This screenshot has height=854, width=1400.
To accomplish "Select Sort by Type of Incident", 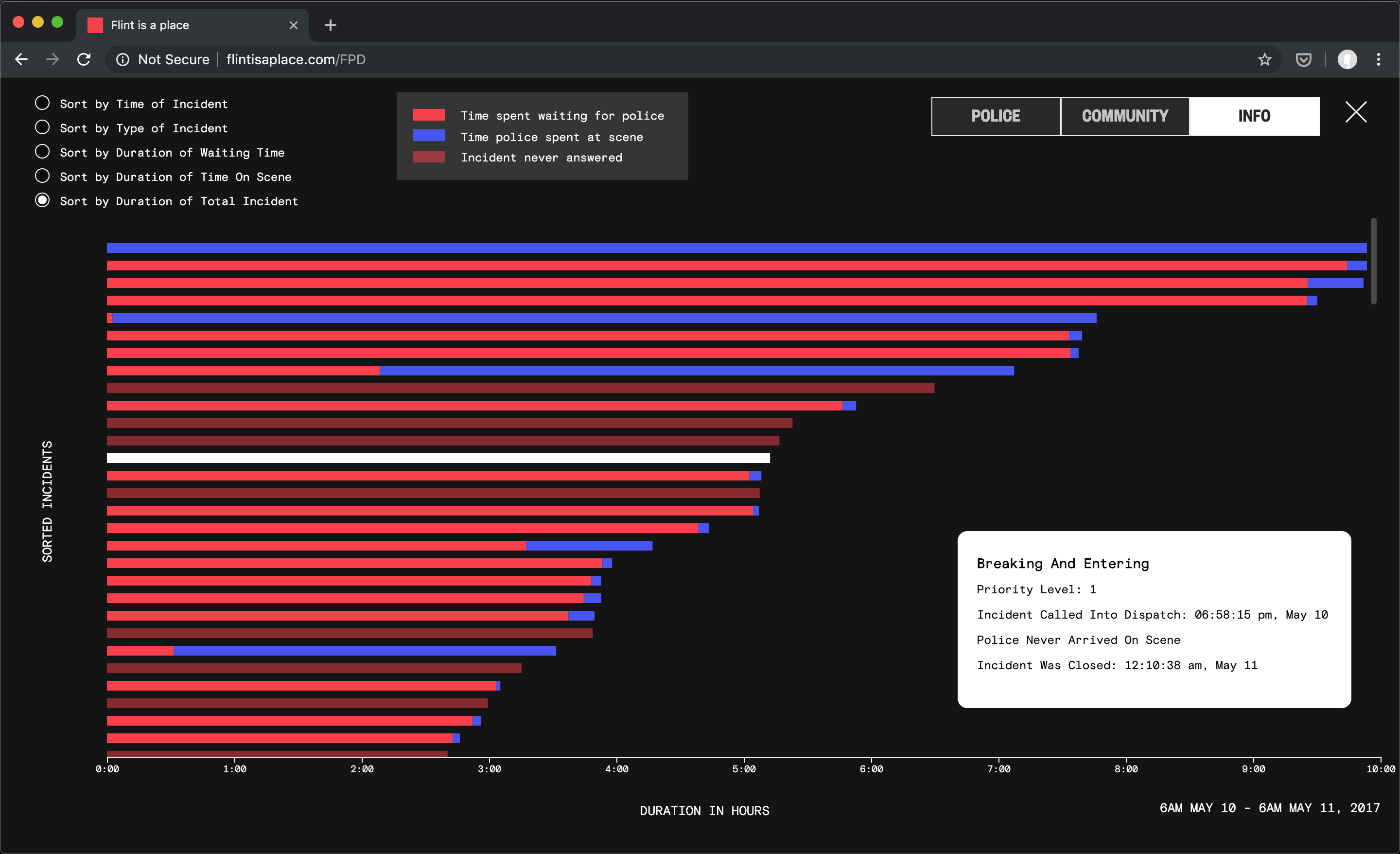I will click(42, 127).
